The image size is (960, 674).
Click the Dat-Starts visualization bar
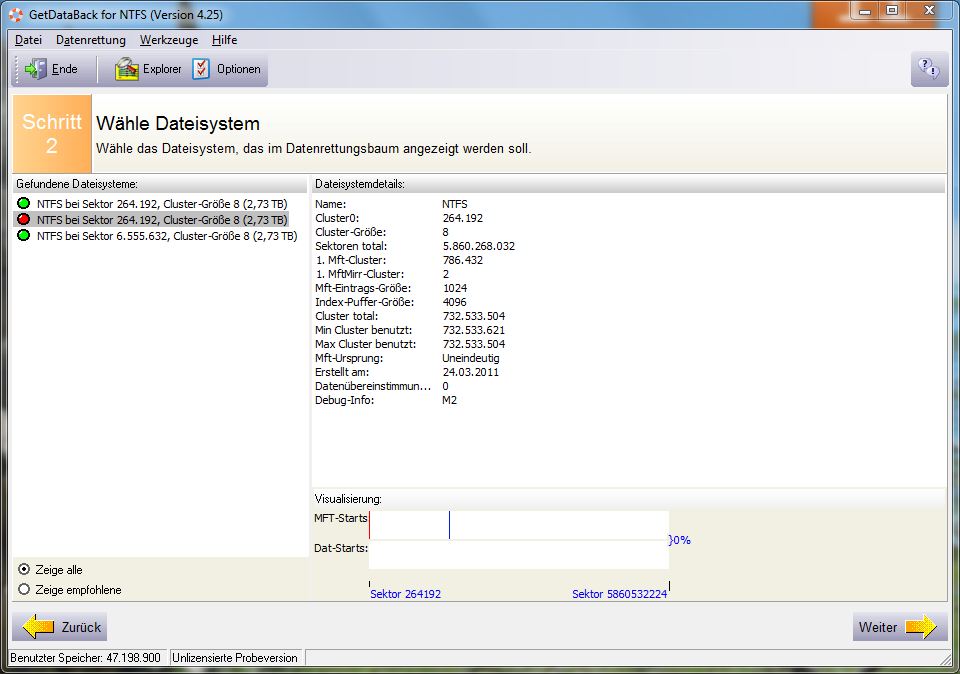(x=519, y=555)
